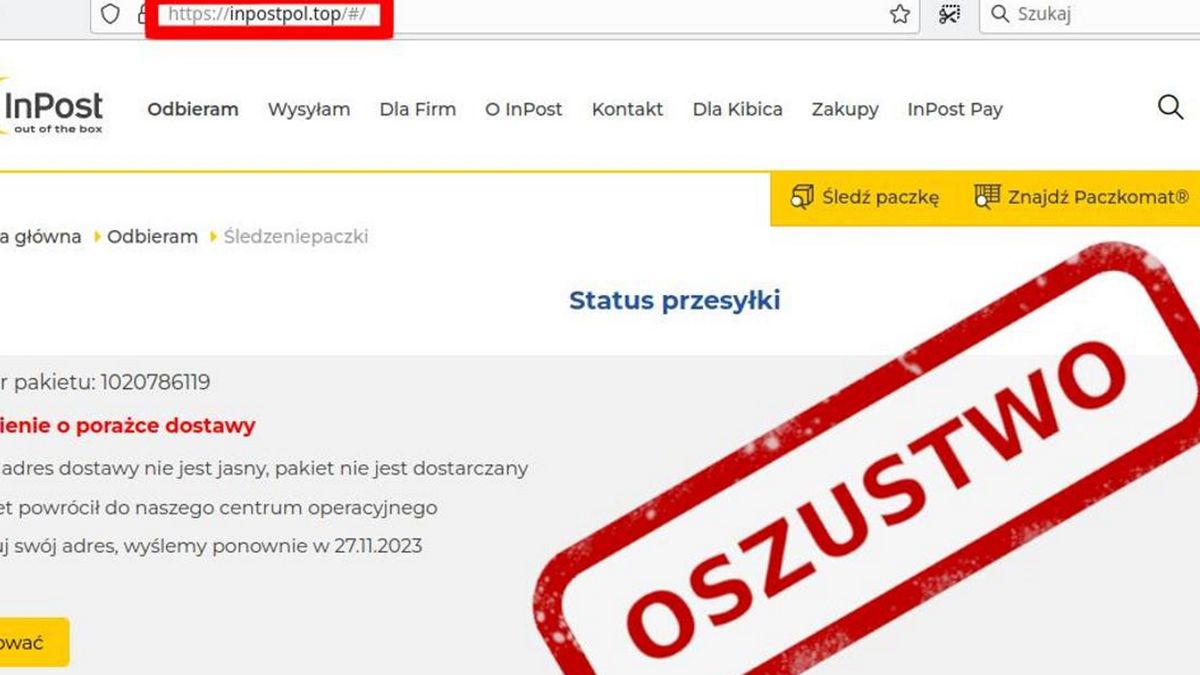
Task: Open the O InPost menu item
Action: 524,110
